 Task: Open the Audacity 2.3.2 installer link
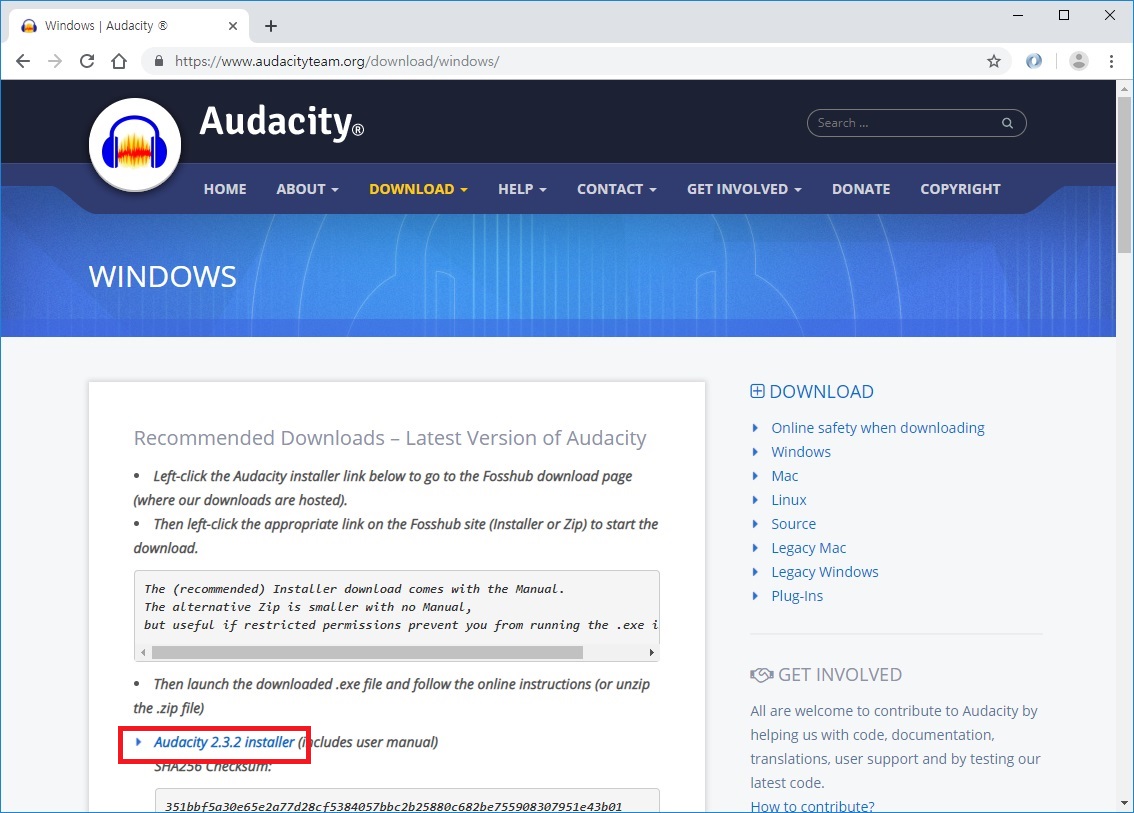coord(224,742)
